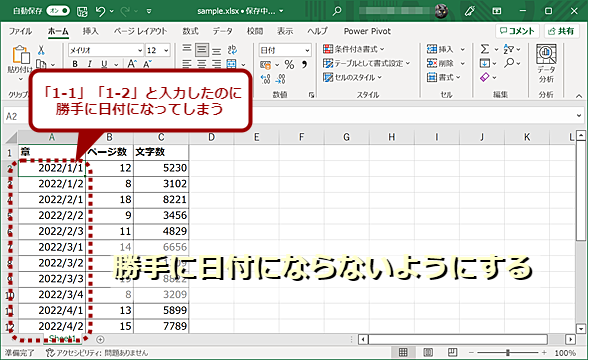Screen dimensions: 589x361
Task: Select cell containing 5230
Action: click(x=161, y=168)
